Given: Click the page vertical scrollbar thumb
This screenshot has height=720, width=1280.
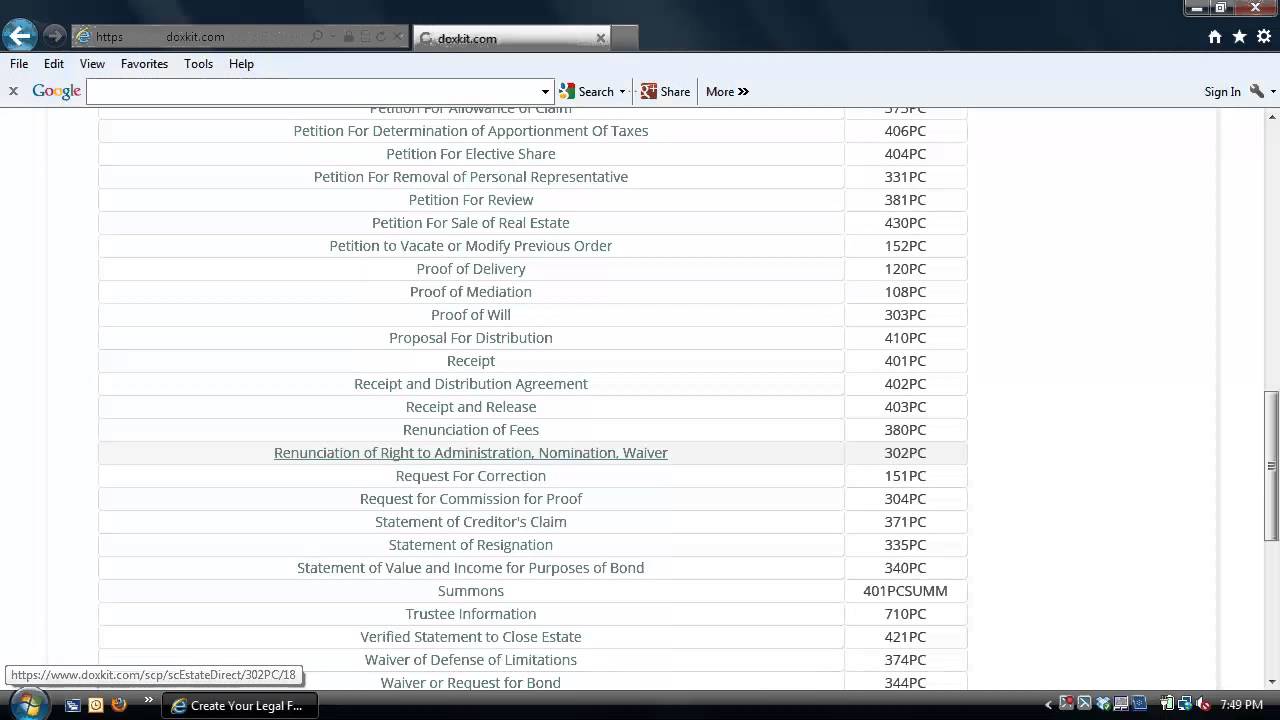Looking at the screenshot, I should tap(1271, 466).
